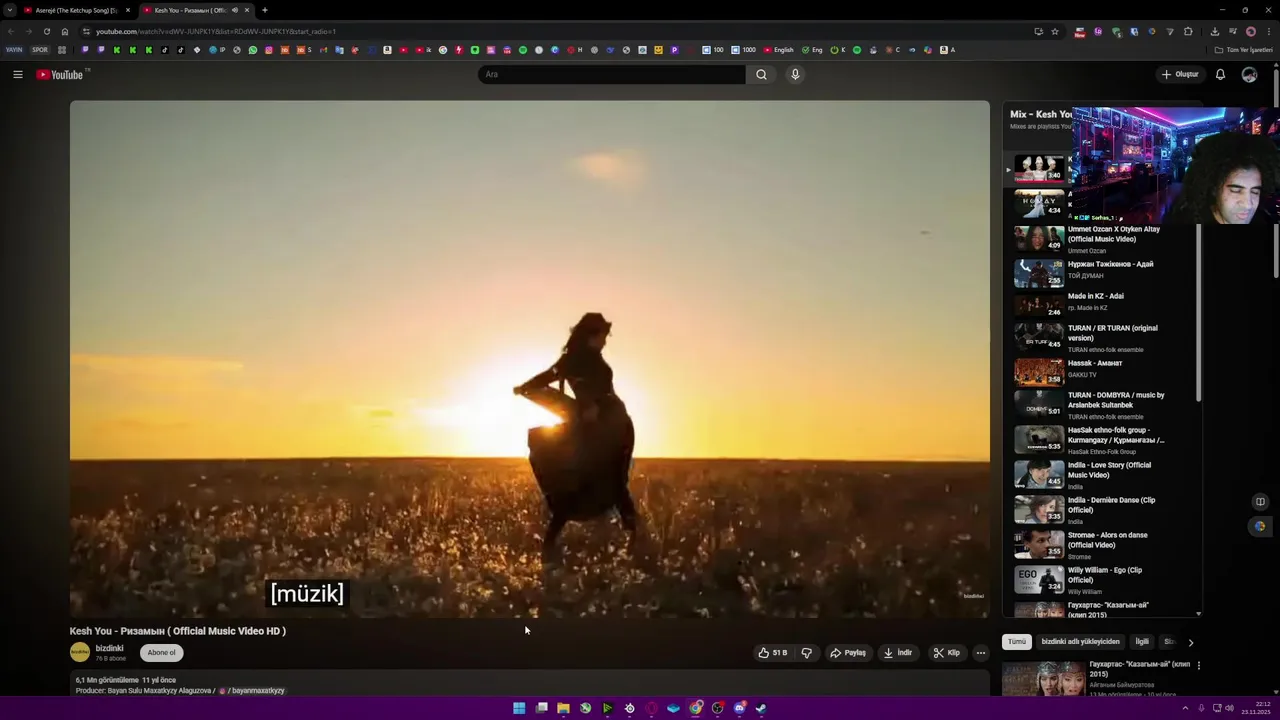
Task: Subscribe with Abone ol button
Action: (x=161, y=653)
